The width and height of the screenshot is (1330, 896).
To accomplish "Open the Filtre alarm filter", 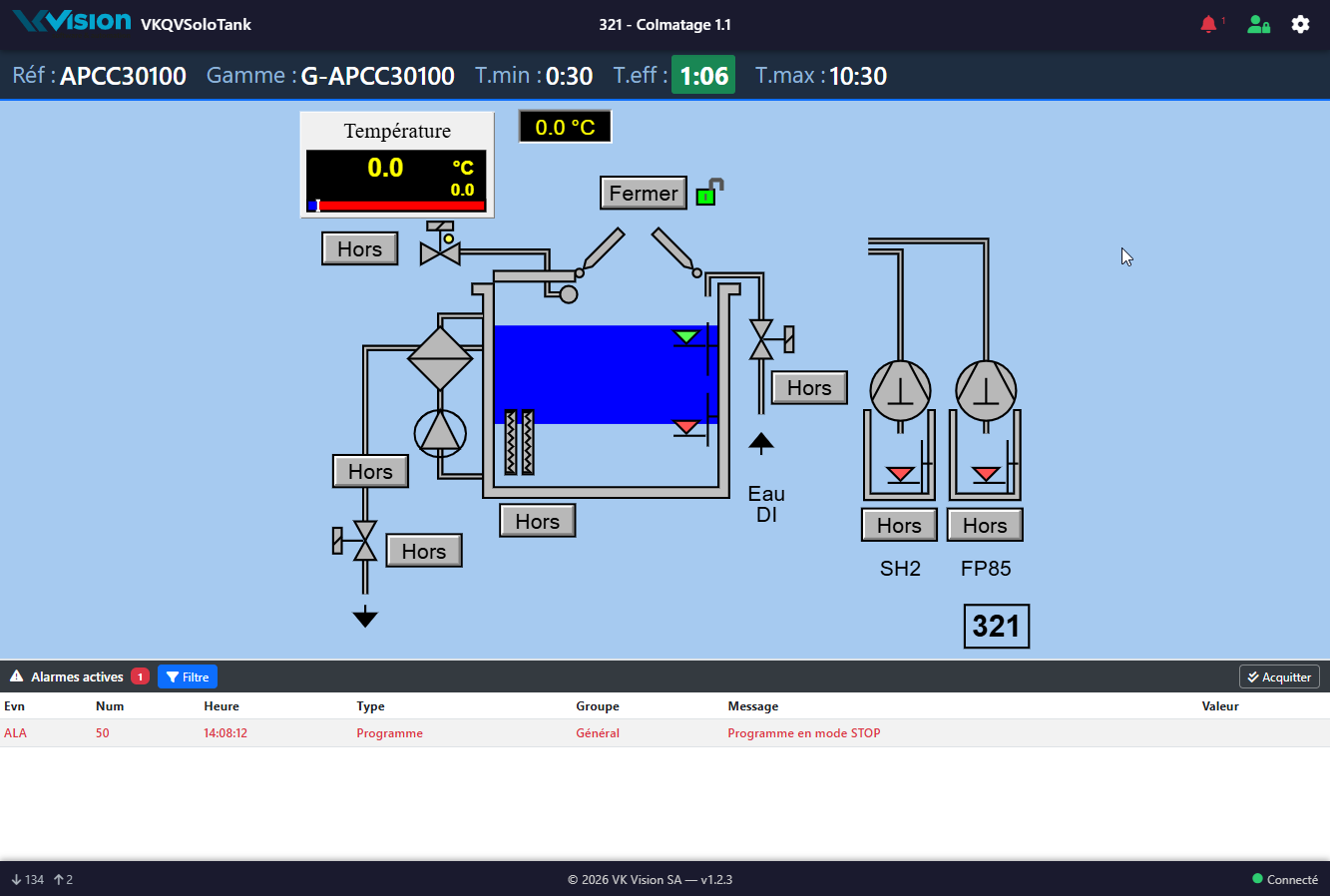I will tap(188, 676).
